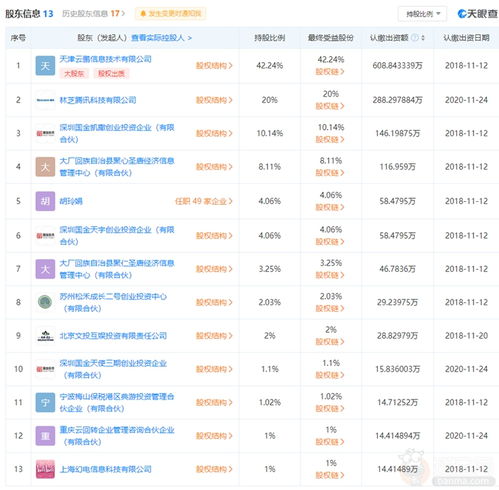Open 历史股东信息 17 tab
This screenshot has width=499, height=490.
(x=93, y=14)
